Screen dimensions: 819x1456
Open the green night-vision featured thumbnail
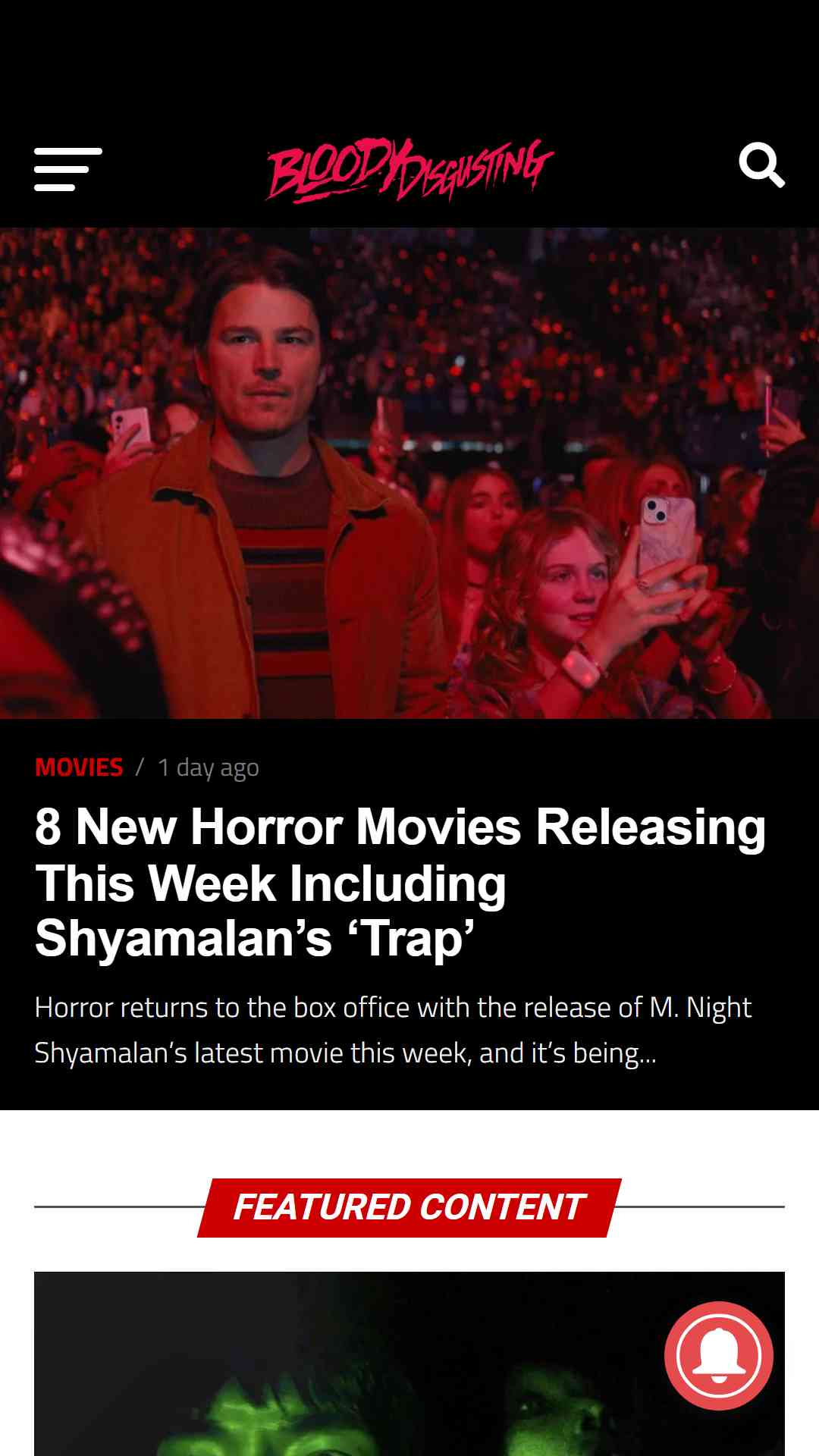(x=409, y=1363)
